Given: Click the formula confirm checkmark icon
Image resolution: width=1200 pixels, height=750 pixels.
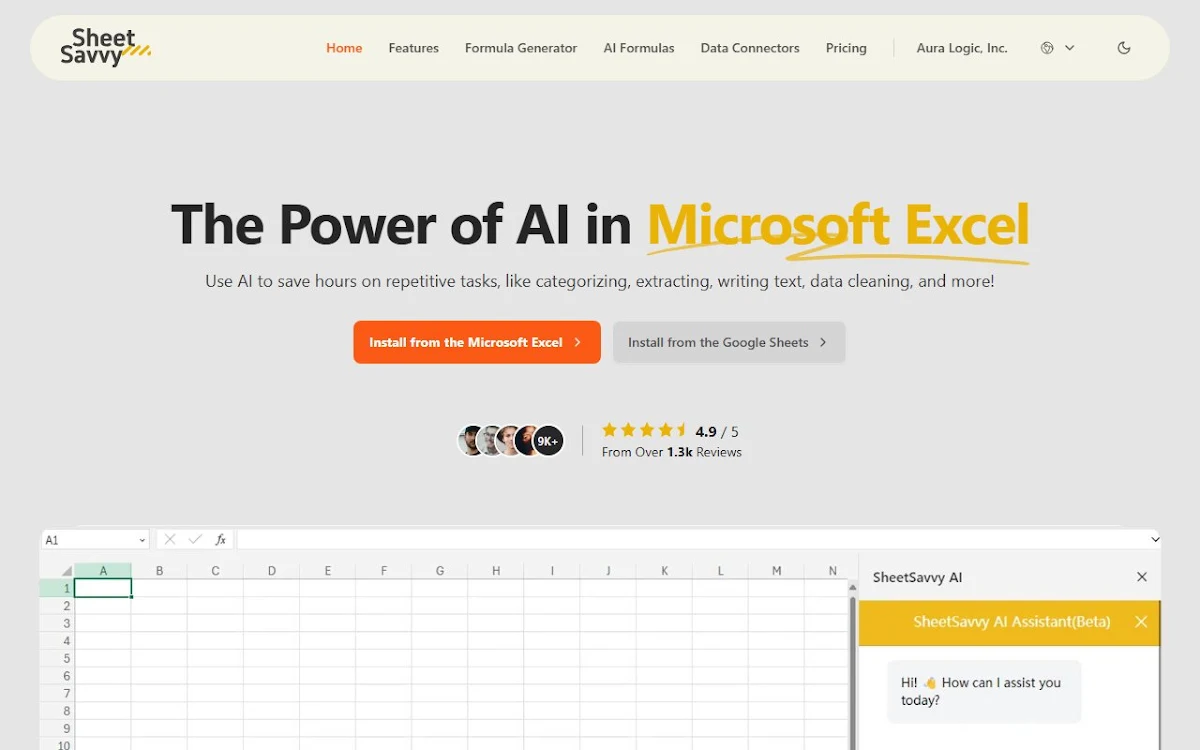Looking at the screenshot, I should [x=195, y=540].
